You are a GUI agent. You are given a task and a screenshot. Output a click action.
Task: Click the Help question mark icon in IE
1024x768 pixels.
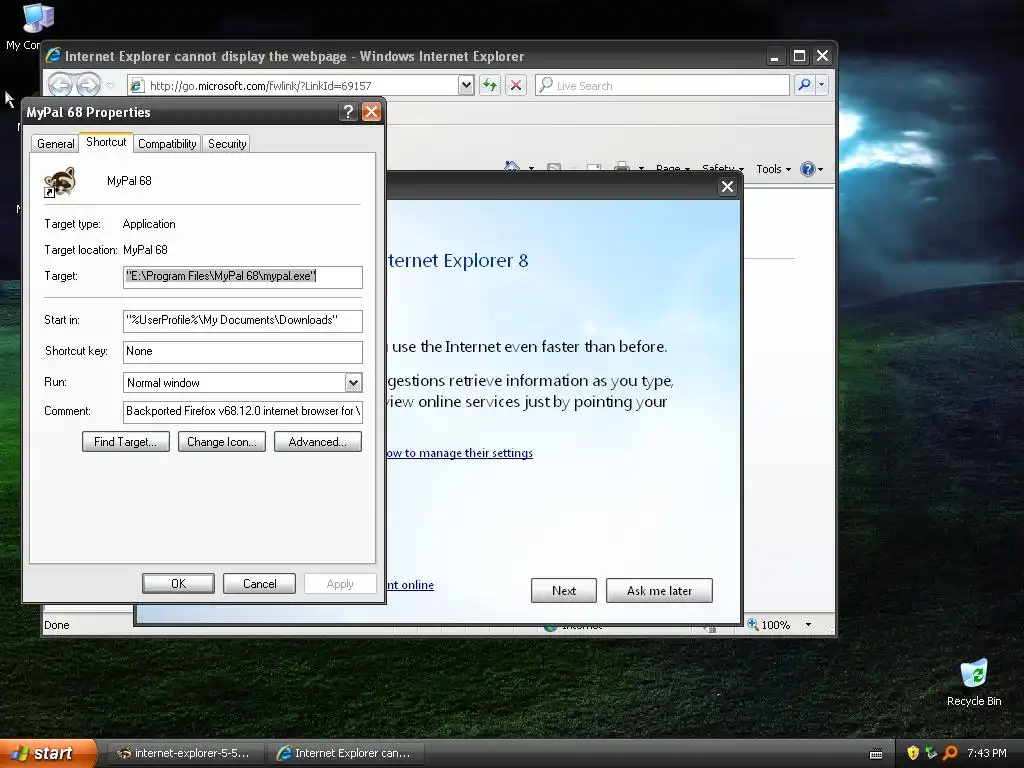click(807, 169)
